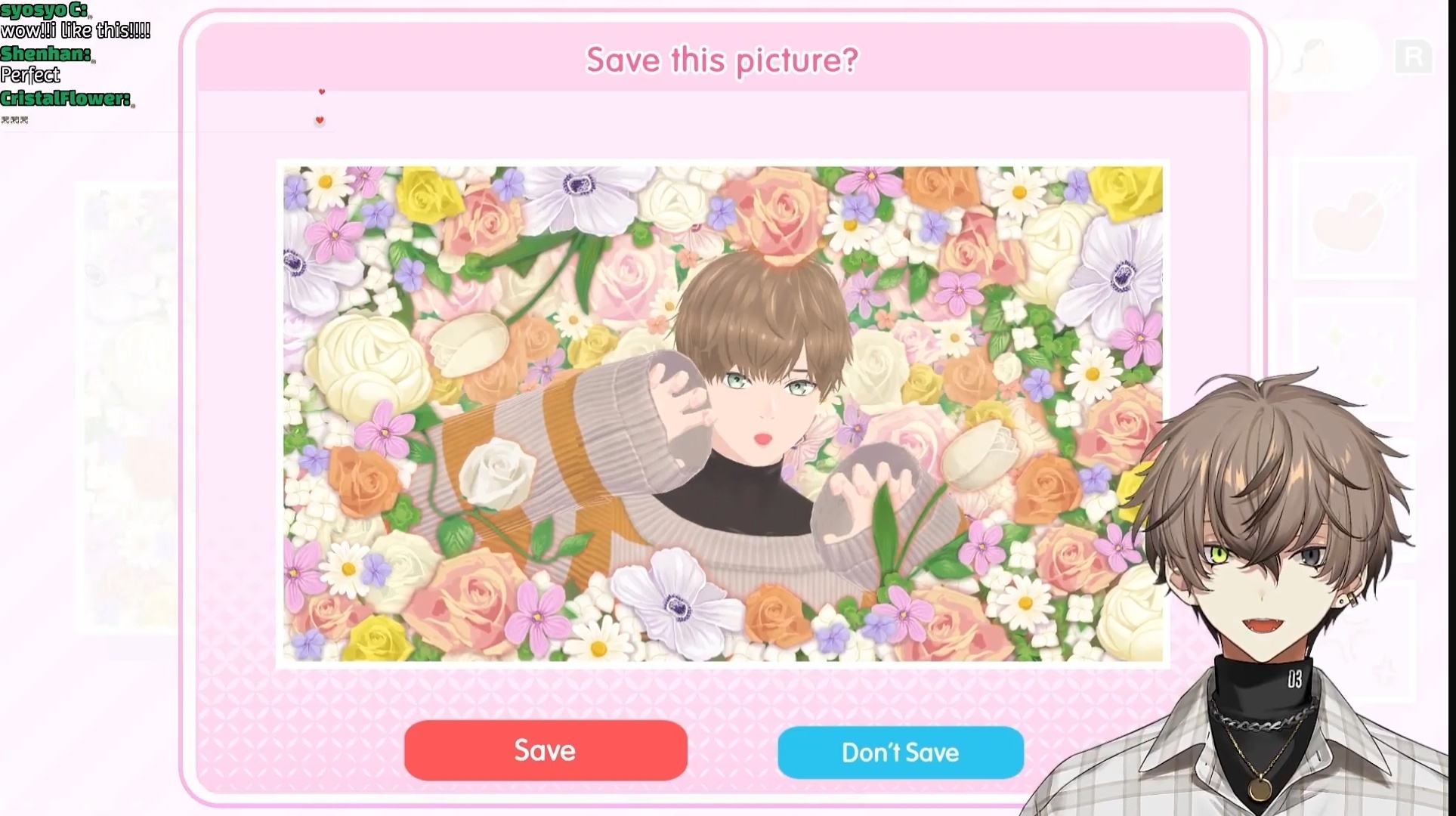Choose the blue Don't Save button
The image size is (1456, 816).
tap(901, 753)
